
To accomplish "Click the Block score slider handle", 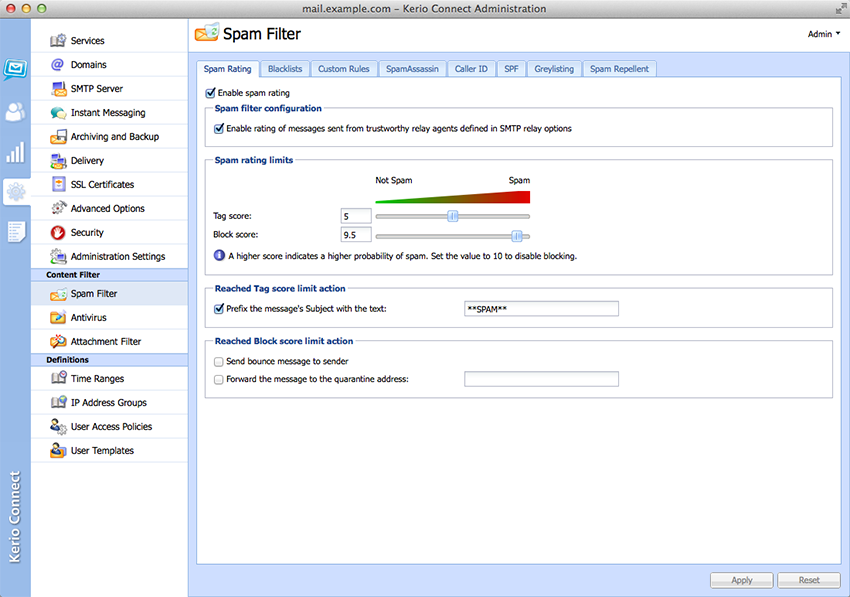I will pyautogui.click(x=517, y=235).
